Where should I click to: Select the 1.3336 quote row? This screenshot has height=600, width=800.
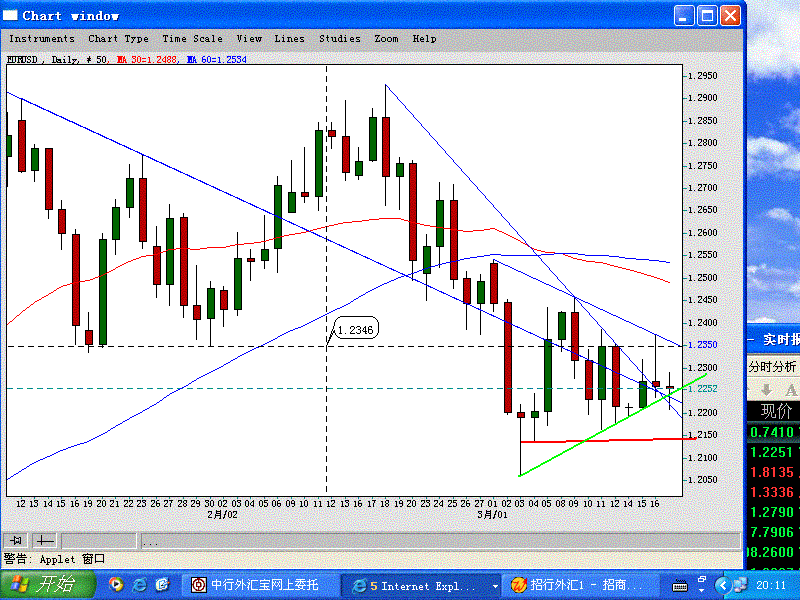coord(773,492)
